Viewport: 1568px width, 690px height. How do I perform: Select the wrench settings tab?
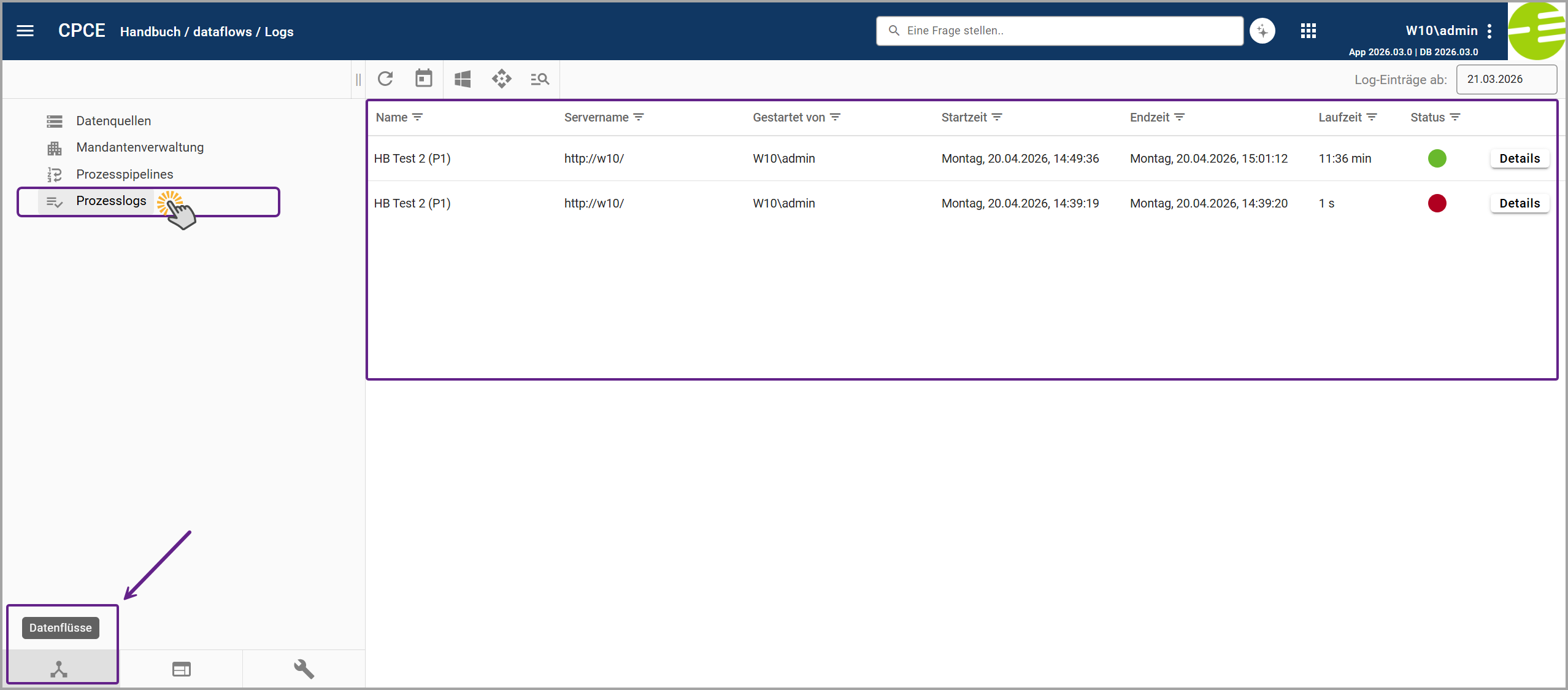point(304,669)
